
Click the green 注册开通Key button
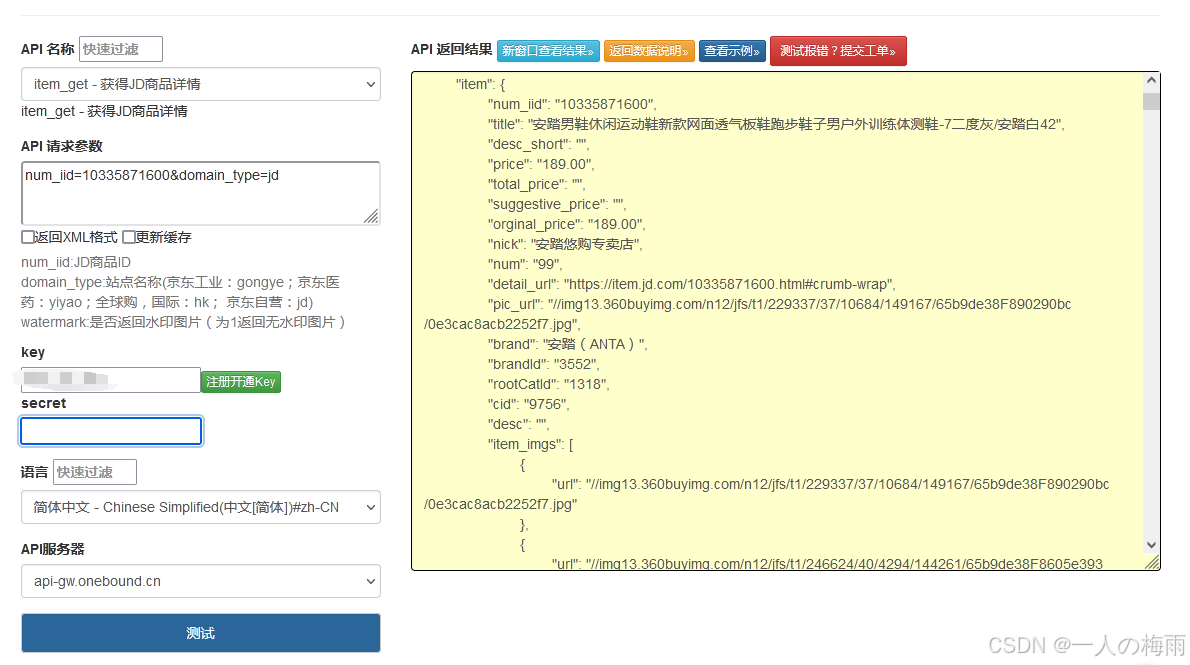point(241,381)
